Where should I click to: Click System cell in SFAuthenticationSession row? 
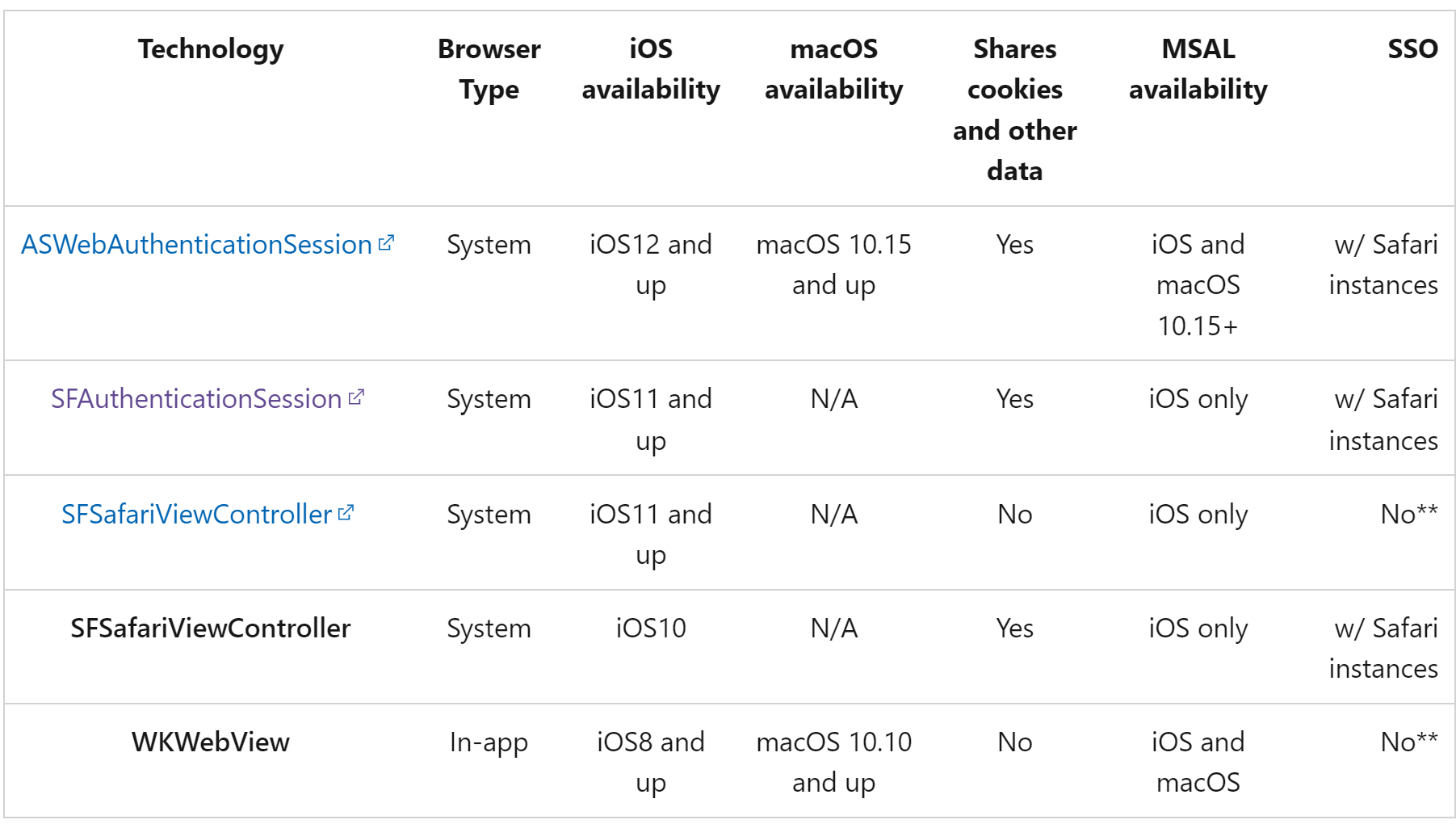(489, 399)
